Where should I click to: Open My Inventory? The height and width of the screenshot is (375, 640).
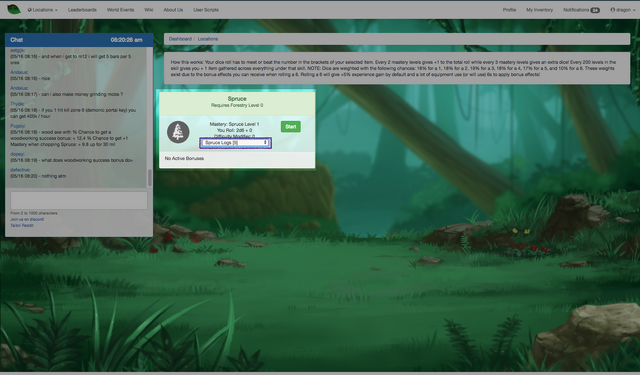[539, 10]
